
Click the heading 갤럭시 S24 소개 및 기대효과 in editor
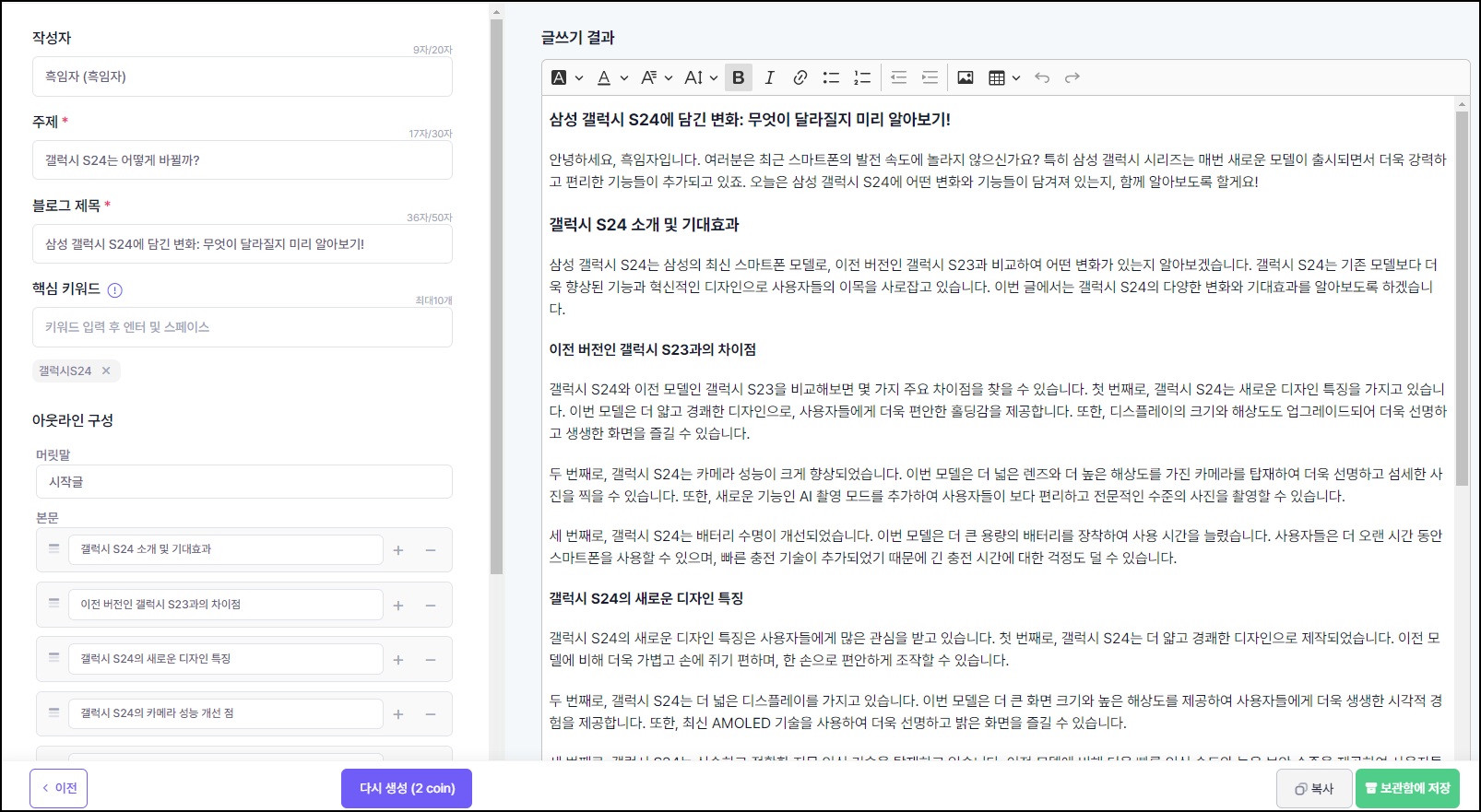point(644,224)
